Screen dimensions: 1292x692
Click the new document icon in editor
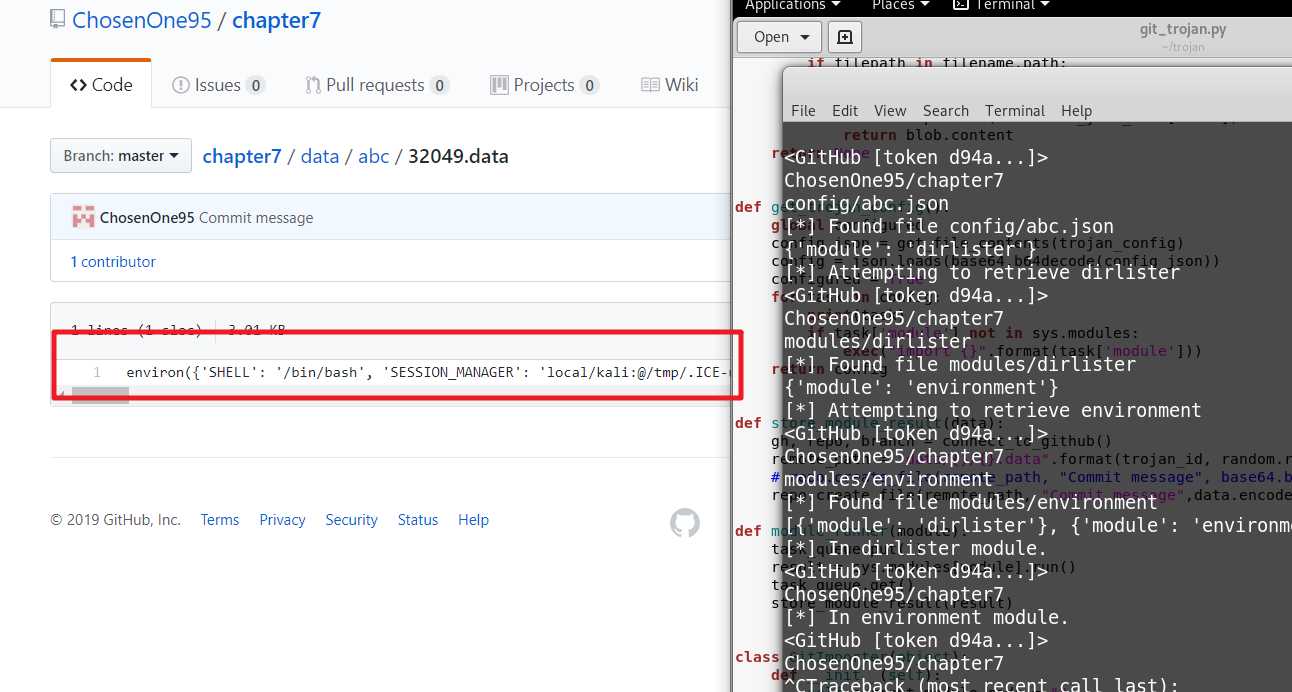tap(845, 37)
